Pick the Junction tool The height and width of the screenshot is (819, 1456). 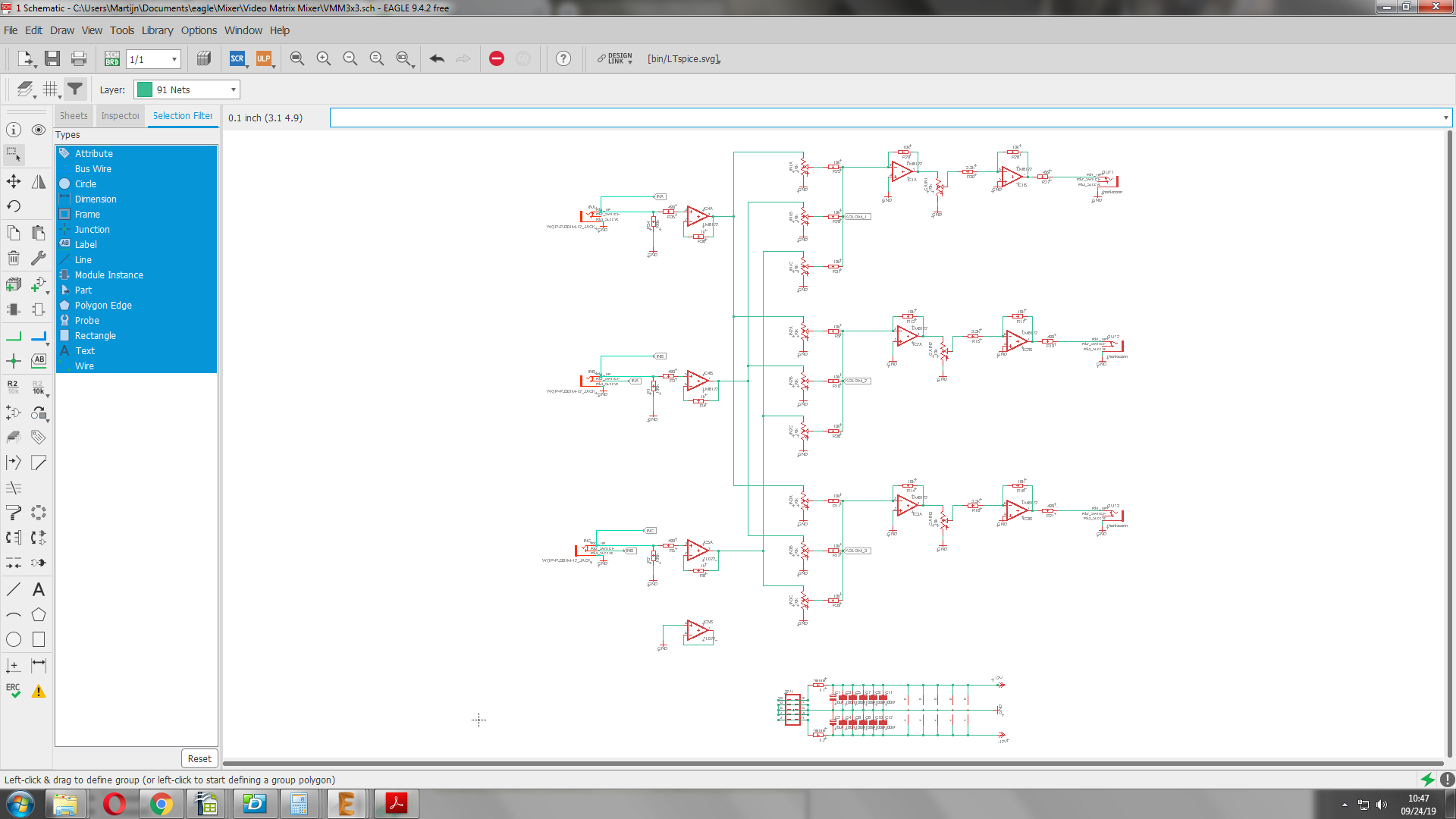14,361
